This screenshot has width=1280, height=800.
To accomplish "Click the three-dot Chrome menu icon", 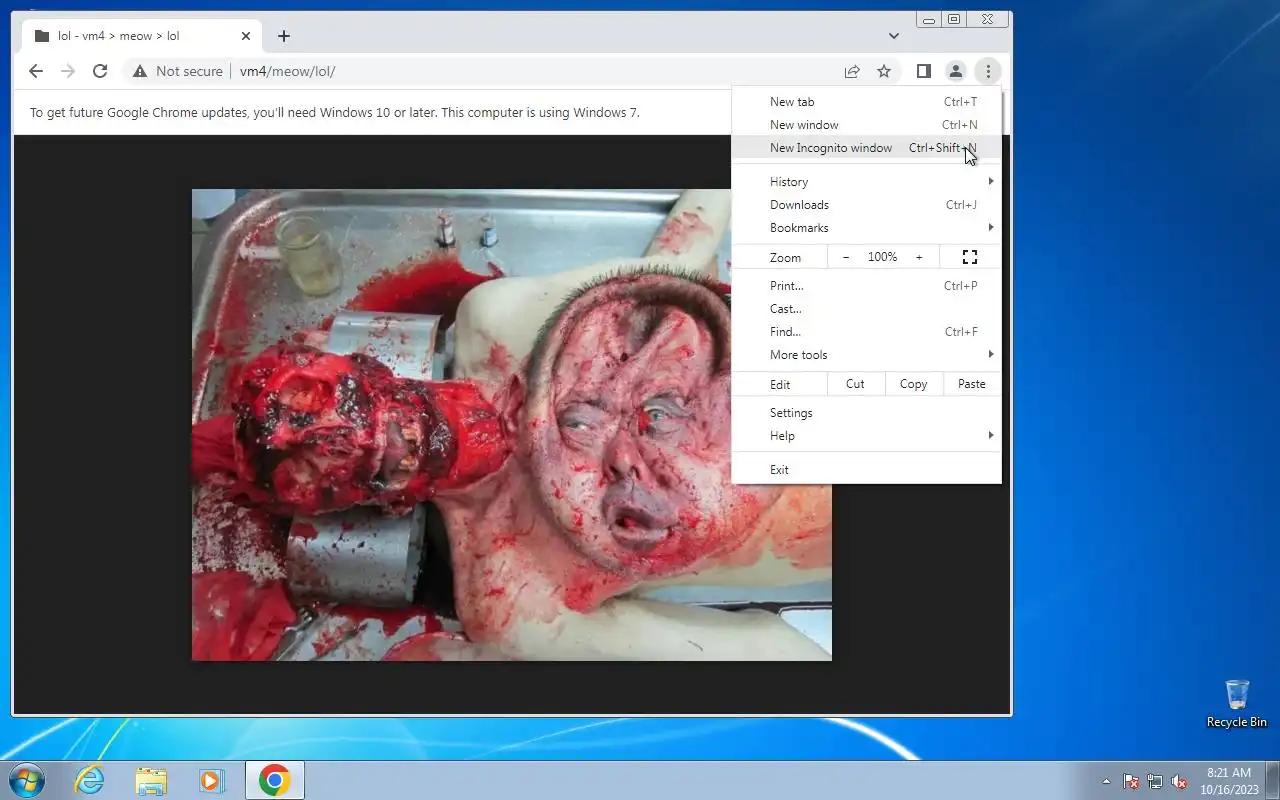I will click(x=988, y=71).
